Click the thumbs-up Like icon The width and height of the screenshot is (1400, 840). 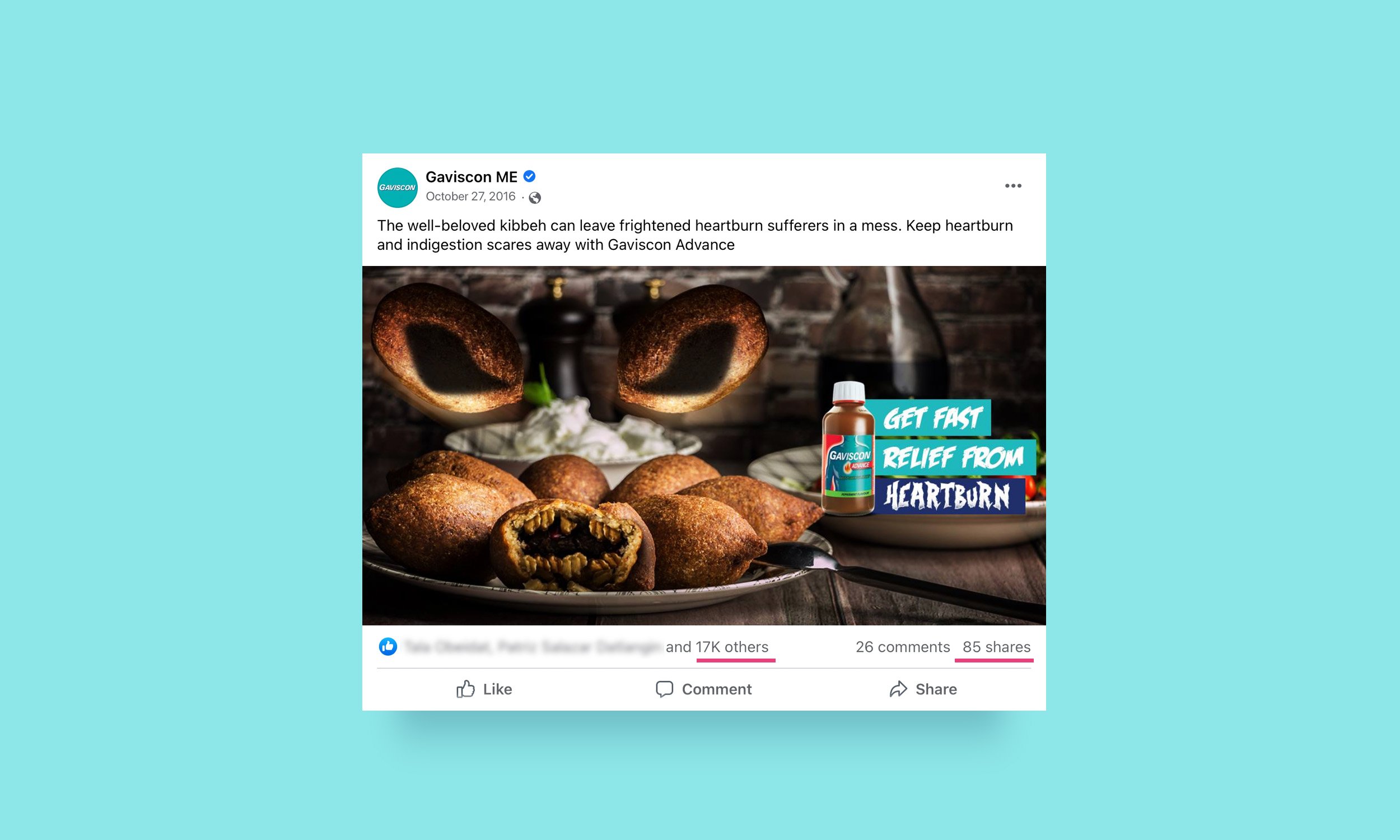click(465, 689)
